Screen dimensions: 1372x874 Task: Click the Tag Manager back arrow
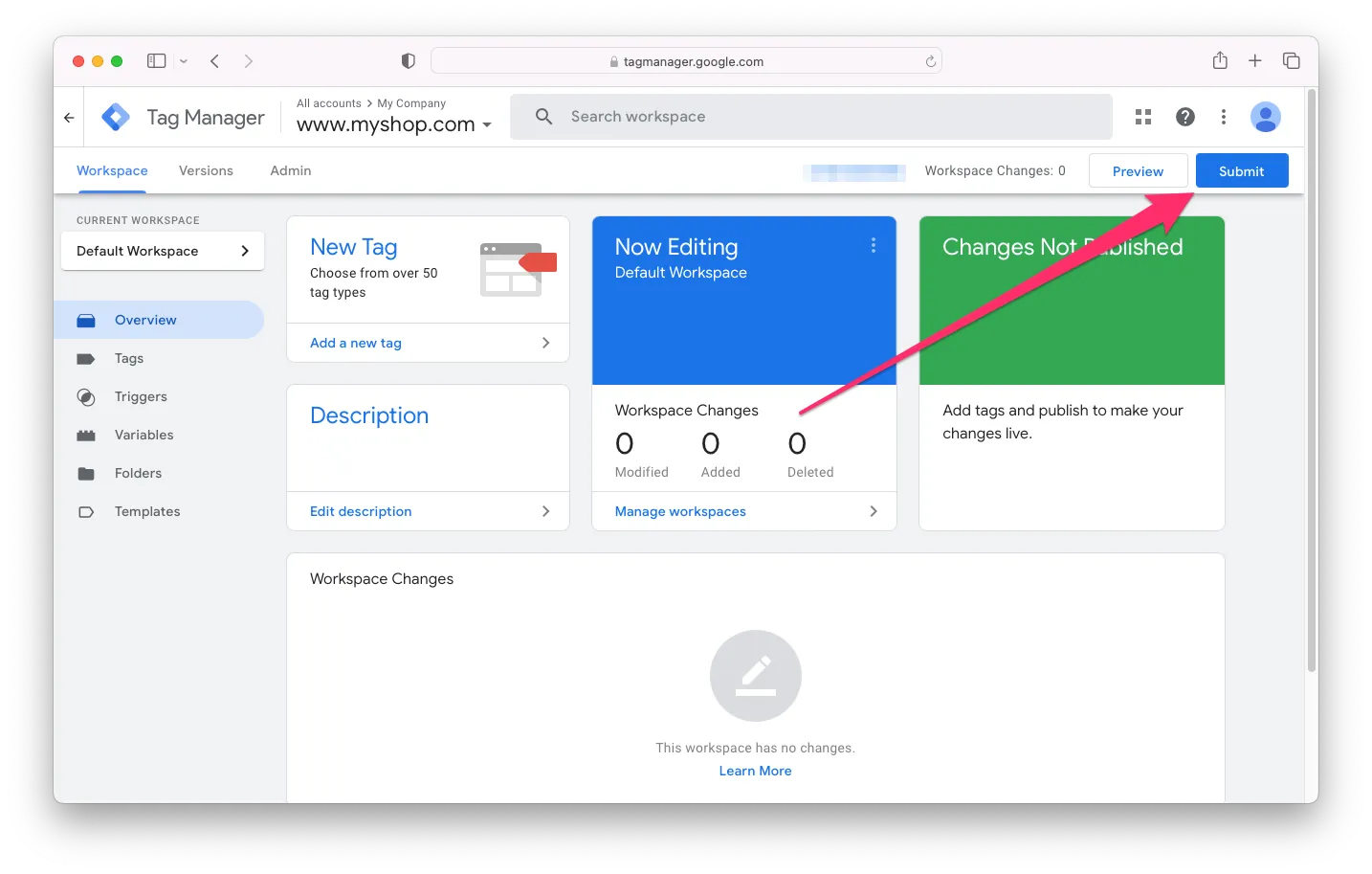pos(69,118)
